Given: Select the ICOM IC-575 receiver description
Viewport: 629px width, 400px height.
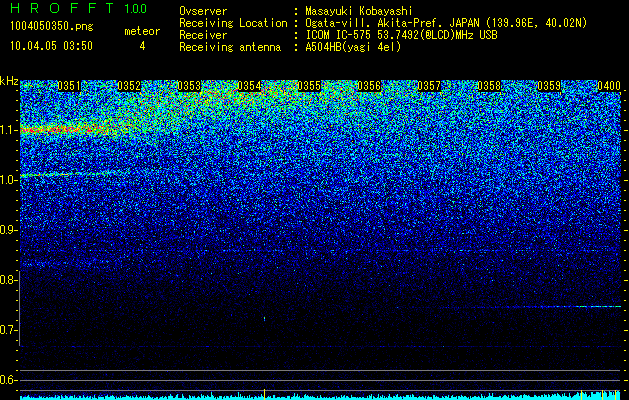Looking at the screenshot, I should click(x=401, y=35).
